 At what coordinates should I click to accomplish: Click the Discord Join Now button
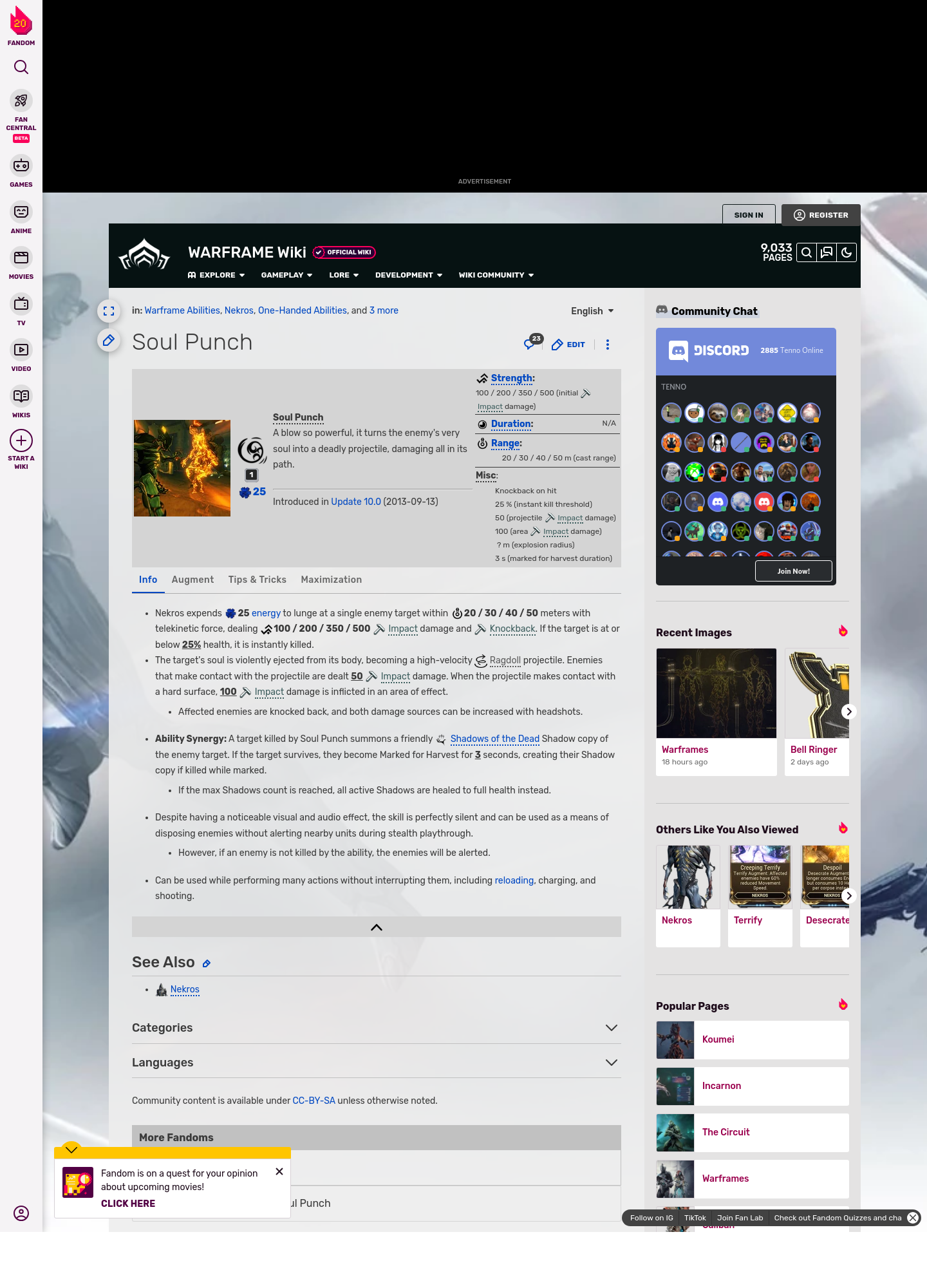tap(793, 571)
